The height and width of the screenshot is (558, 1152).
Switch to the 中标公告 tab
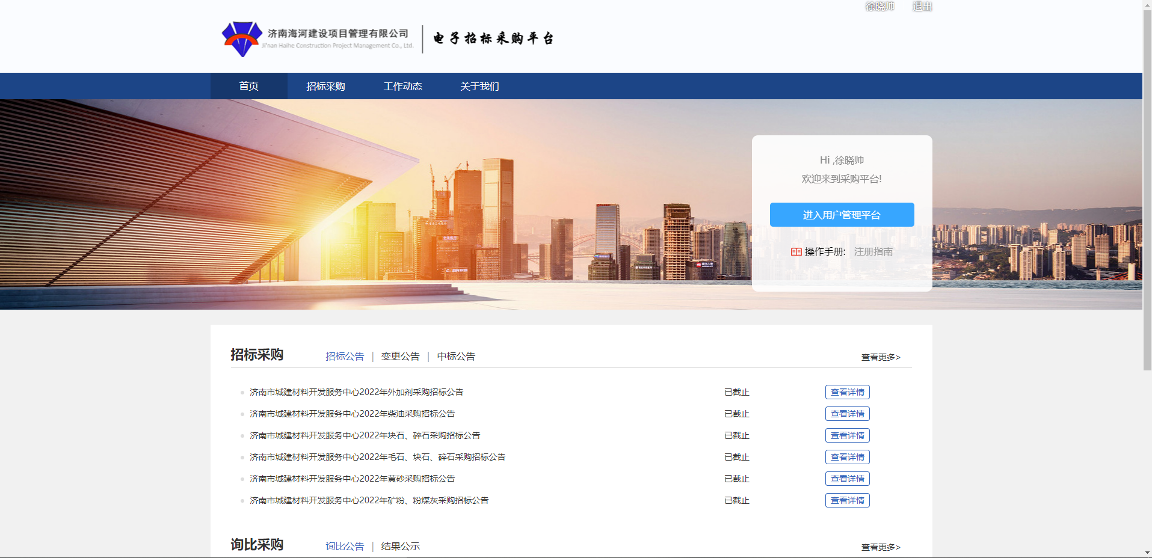pyautogui.click(x=456, y=356)
